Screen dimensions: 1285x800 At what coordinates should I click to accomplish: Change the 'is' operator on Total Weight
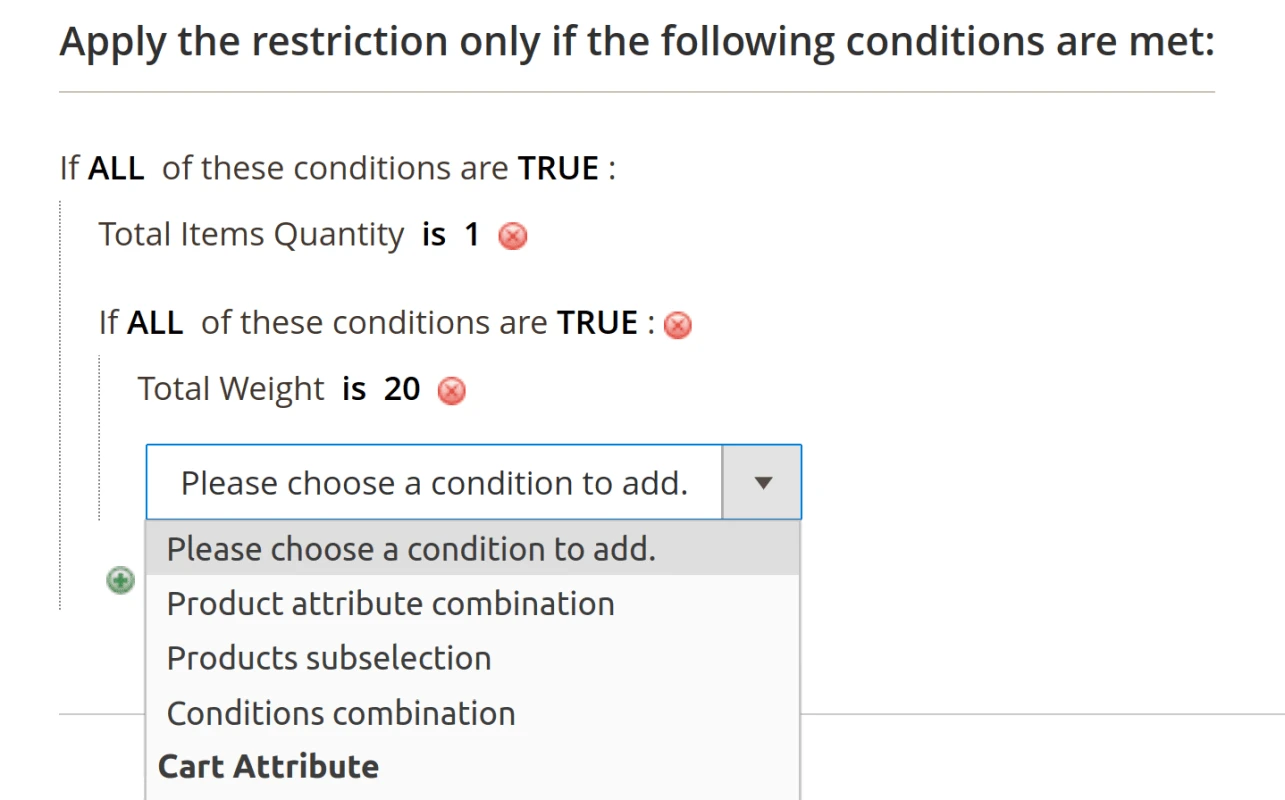tap(352, 389)
